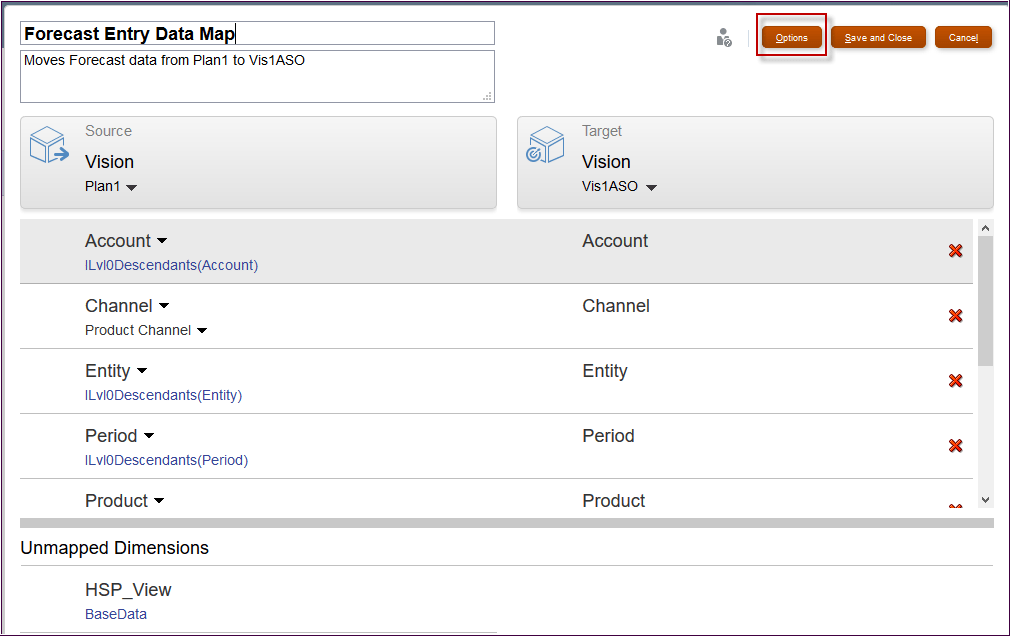Select the target Entity dimension label

(605, 371)
